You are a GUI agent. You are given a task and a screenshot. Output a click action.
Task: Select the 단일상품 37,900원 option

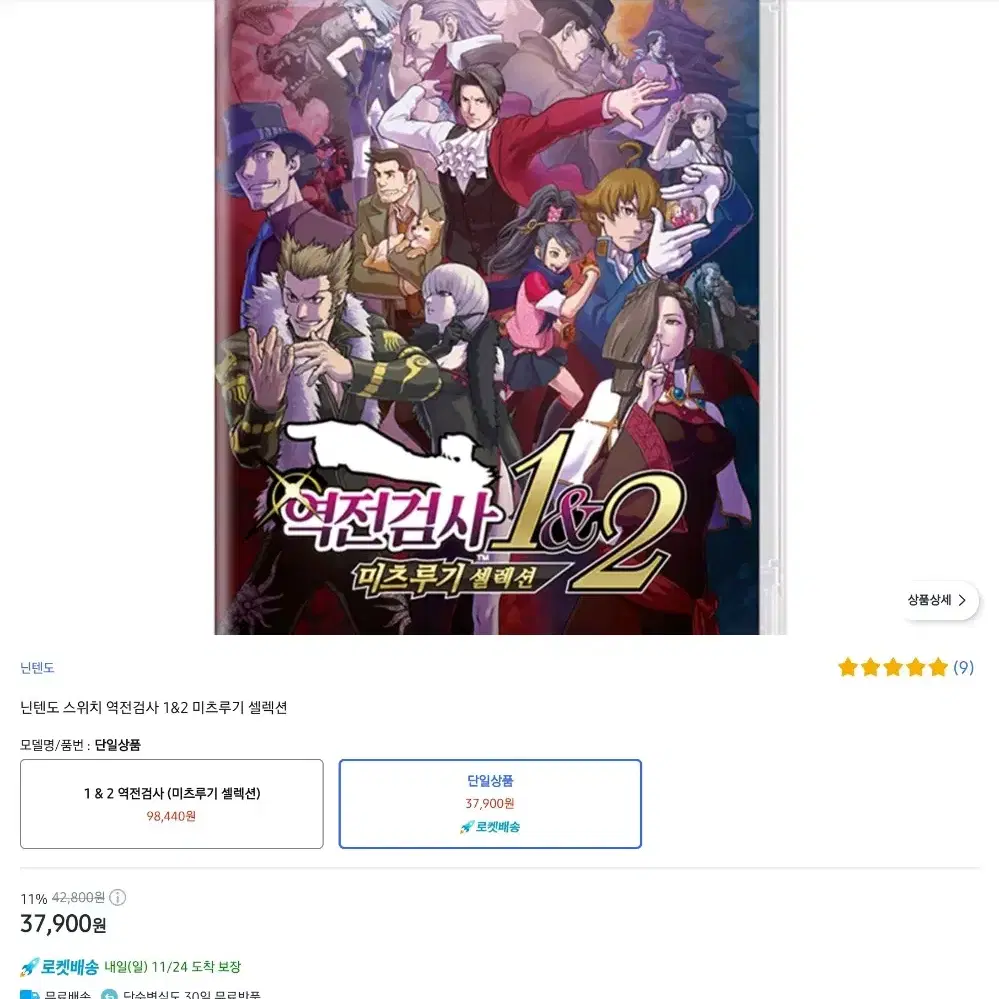490,804
